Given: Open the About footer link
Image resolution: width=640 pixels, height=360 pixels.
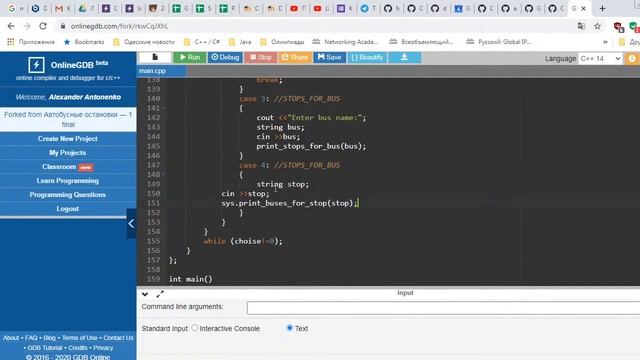Looking at the screenshot, I should click(x=11, y=338).
